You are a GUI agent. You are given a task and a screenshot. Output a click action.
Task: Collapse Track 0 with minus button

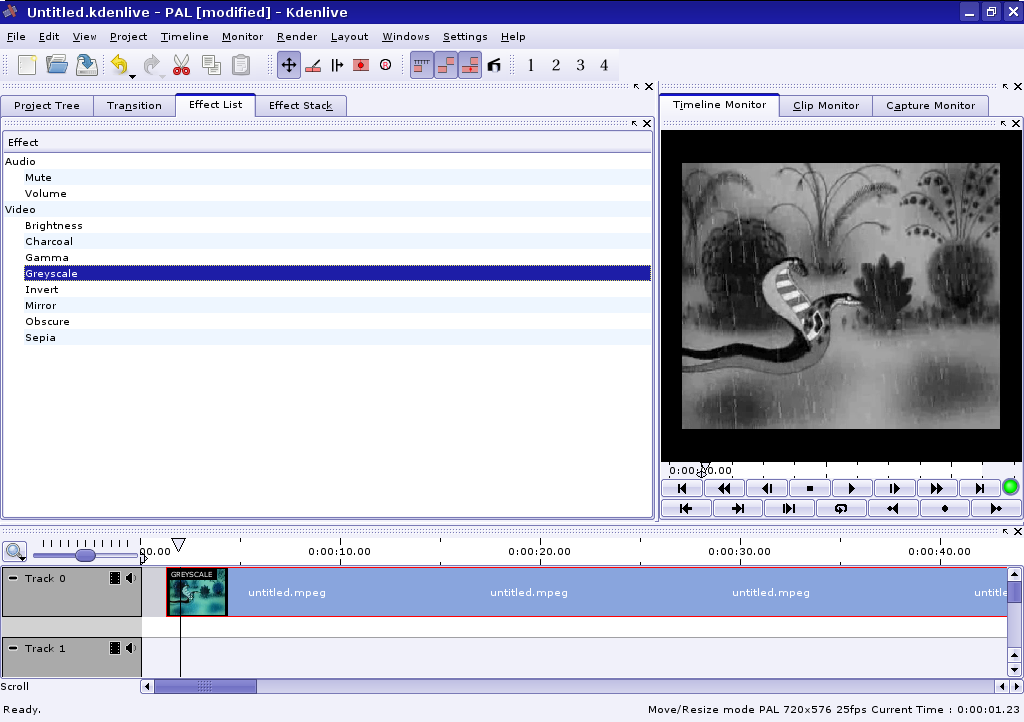point(14,578)
